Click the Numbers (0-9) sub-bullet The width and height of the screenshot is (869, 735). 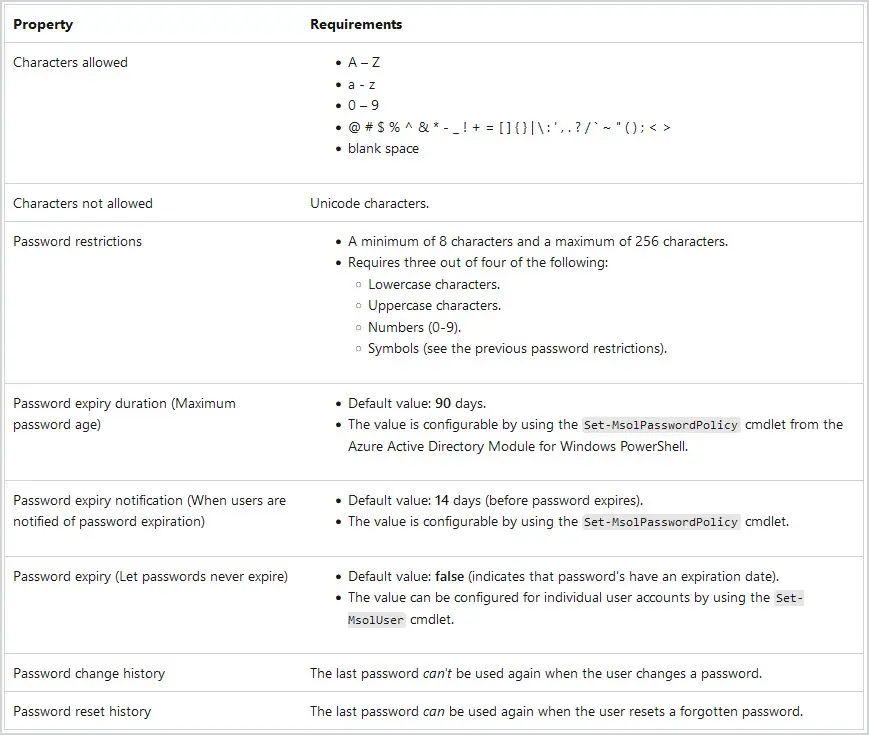point(415,327)
